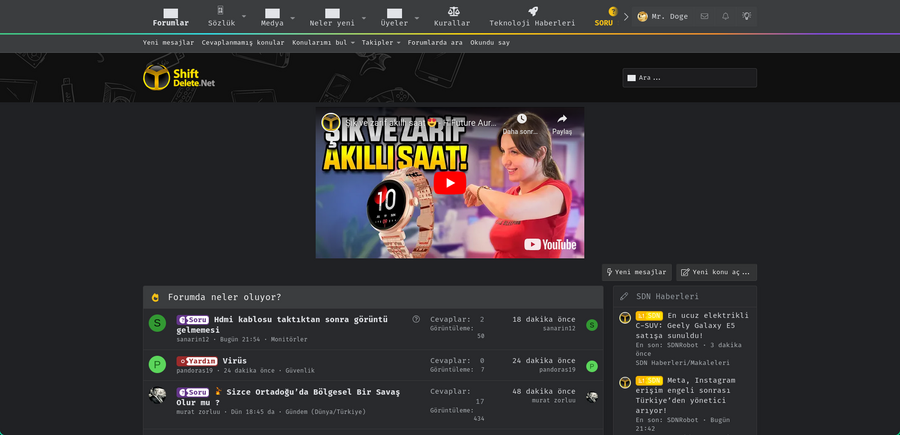Click sanarin12's green S avatar at left
This screenshot has height=435, width=900.
coord(157,323)
